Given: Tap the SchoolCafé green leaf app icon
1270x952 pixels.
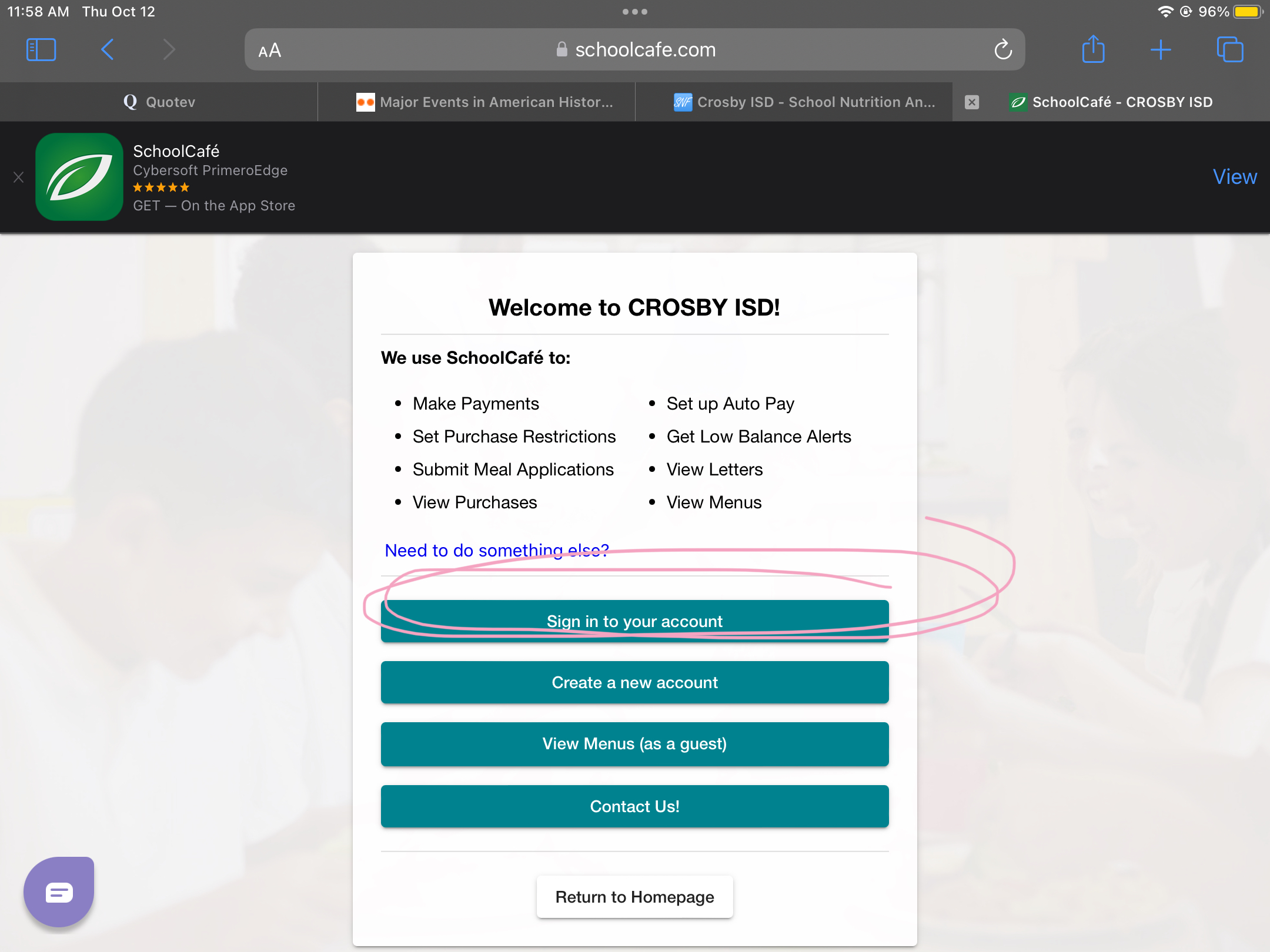Looking at the screenshot, I should tap(79, 177).
